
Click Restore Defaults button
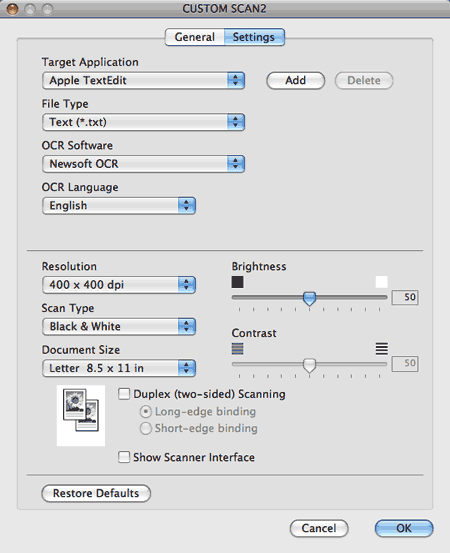[x=96, y=493]
